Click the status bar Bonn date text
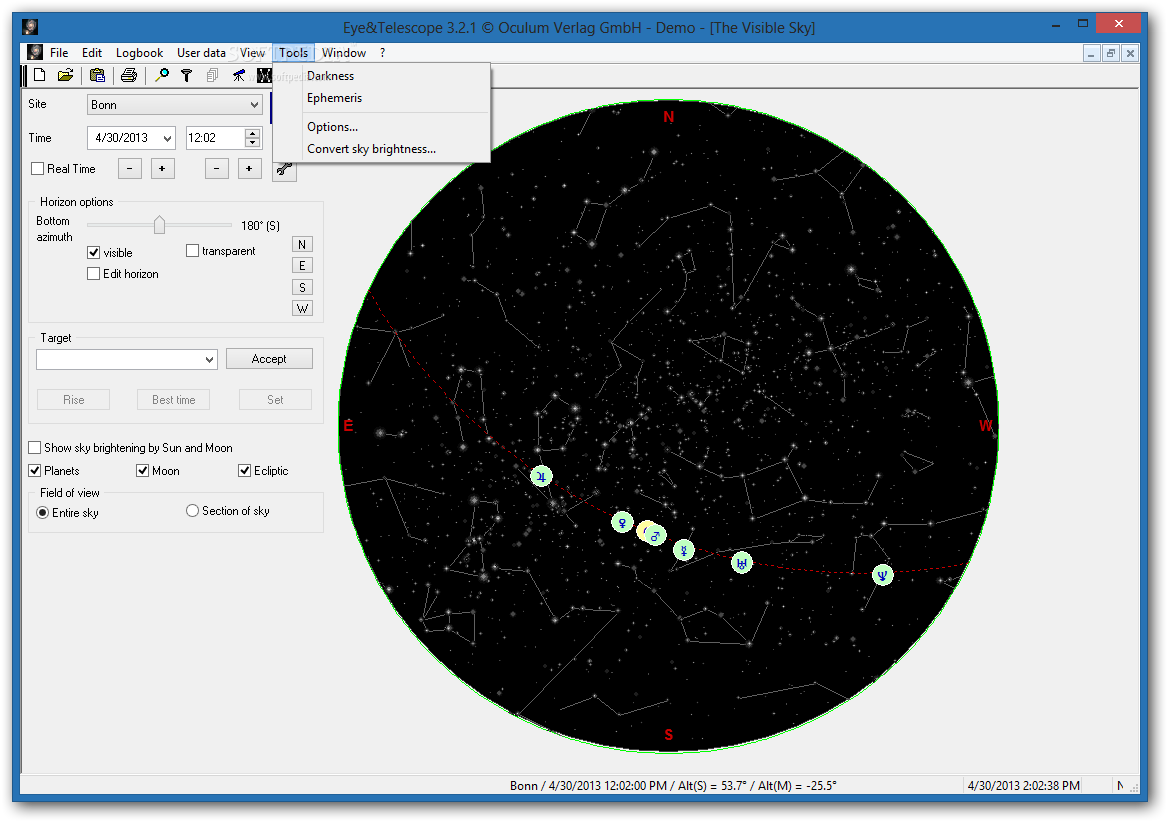Viewport: 1168px width, 822px height. click(x=673, y=786)
